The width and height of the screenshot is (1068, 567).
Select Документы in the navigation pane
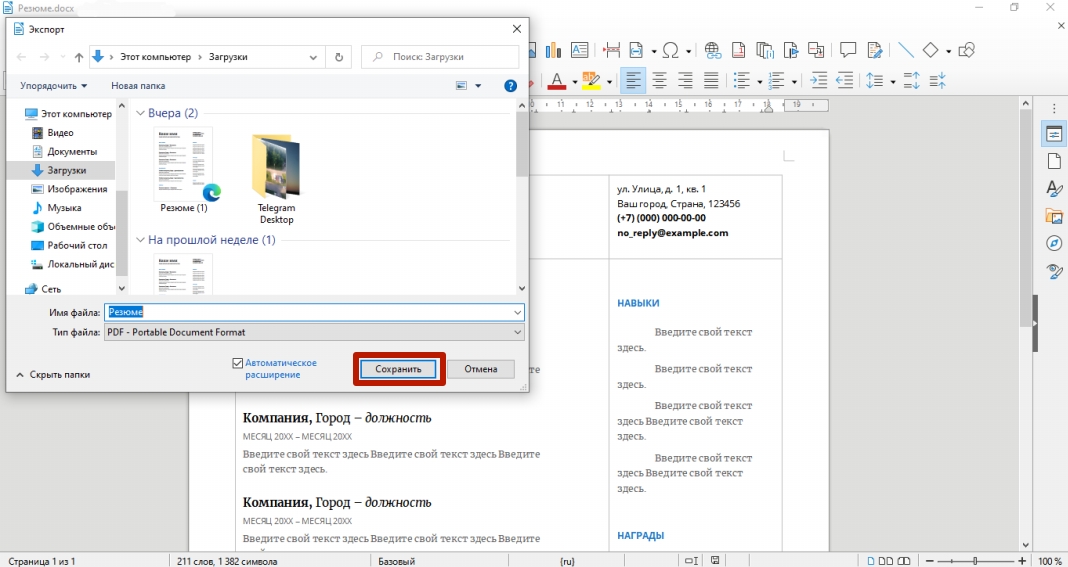pyautogui.click(x=71, y=152)
